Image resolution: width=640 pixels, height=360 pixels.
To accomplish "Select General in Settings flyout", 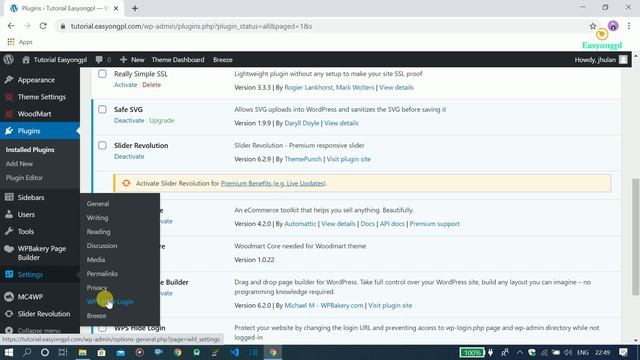I will pyautogui.click(x=98, y=204).
